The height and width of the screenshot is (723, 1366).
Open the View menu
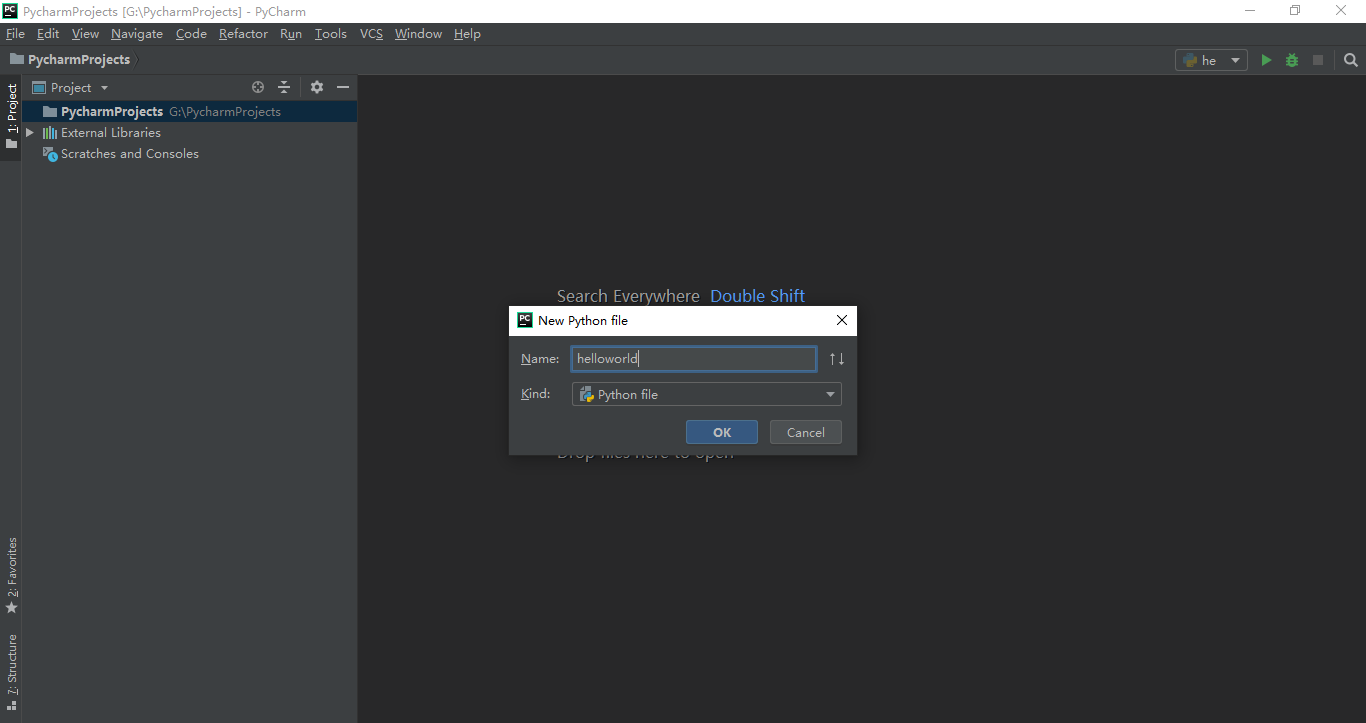pyautogui.click(x=85, y=33)
